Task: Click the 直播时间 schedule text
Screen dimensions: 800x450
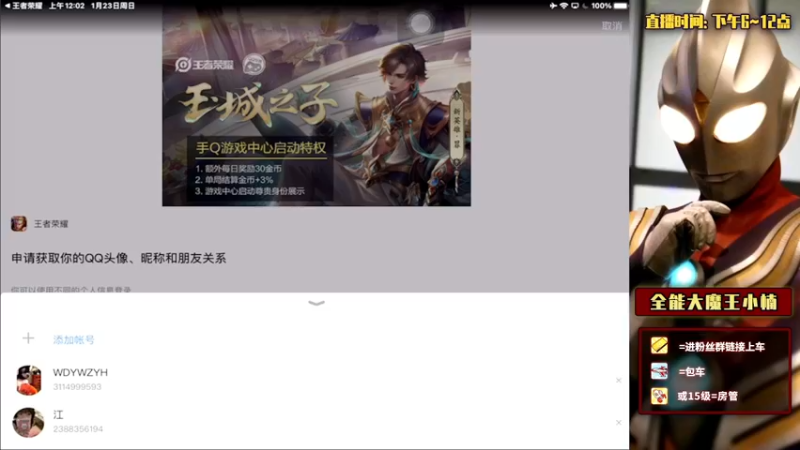Action: point(718,21)
